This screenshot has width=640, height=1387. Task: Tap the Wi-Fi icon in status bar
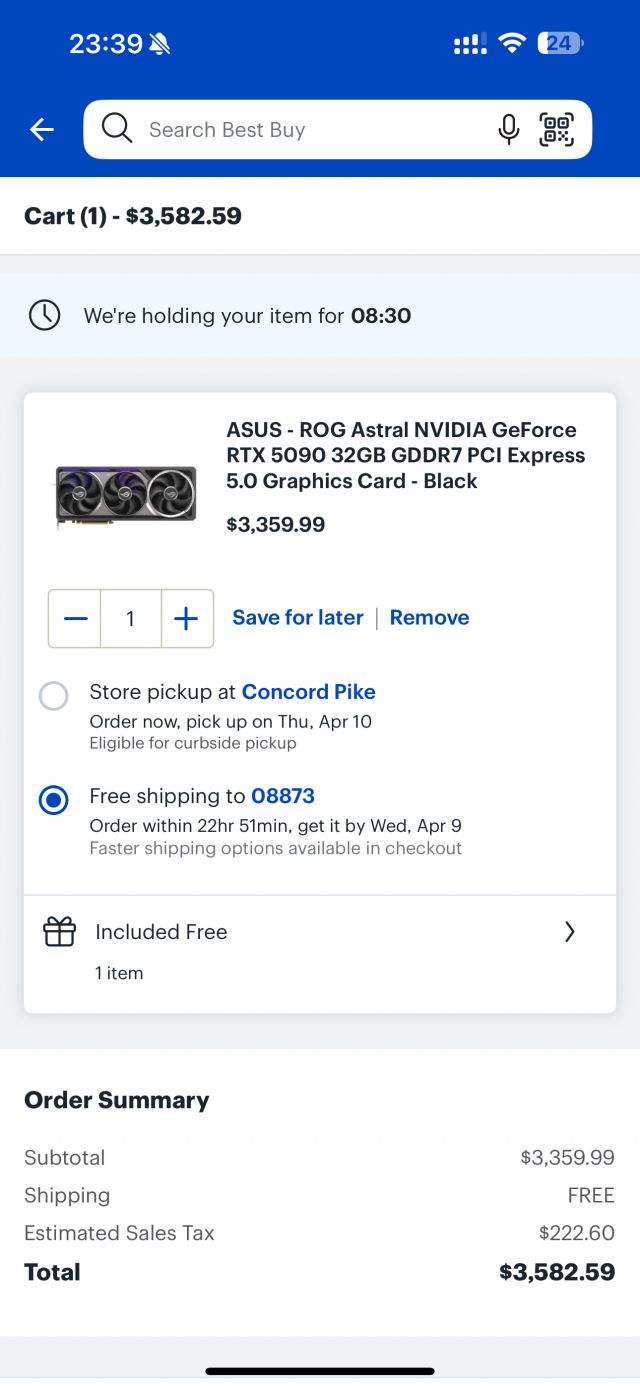[512, 43]
